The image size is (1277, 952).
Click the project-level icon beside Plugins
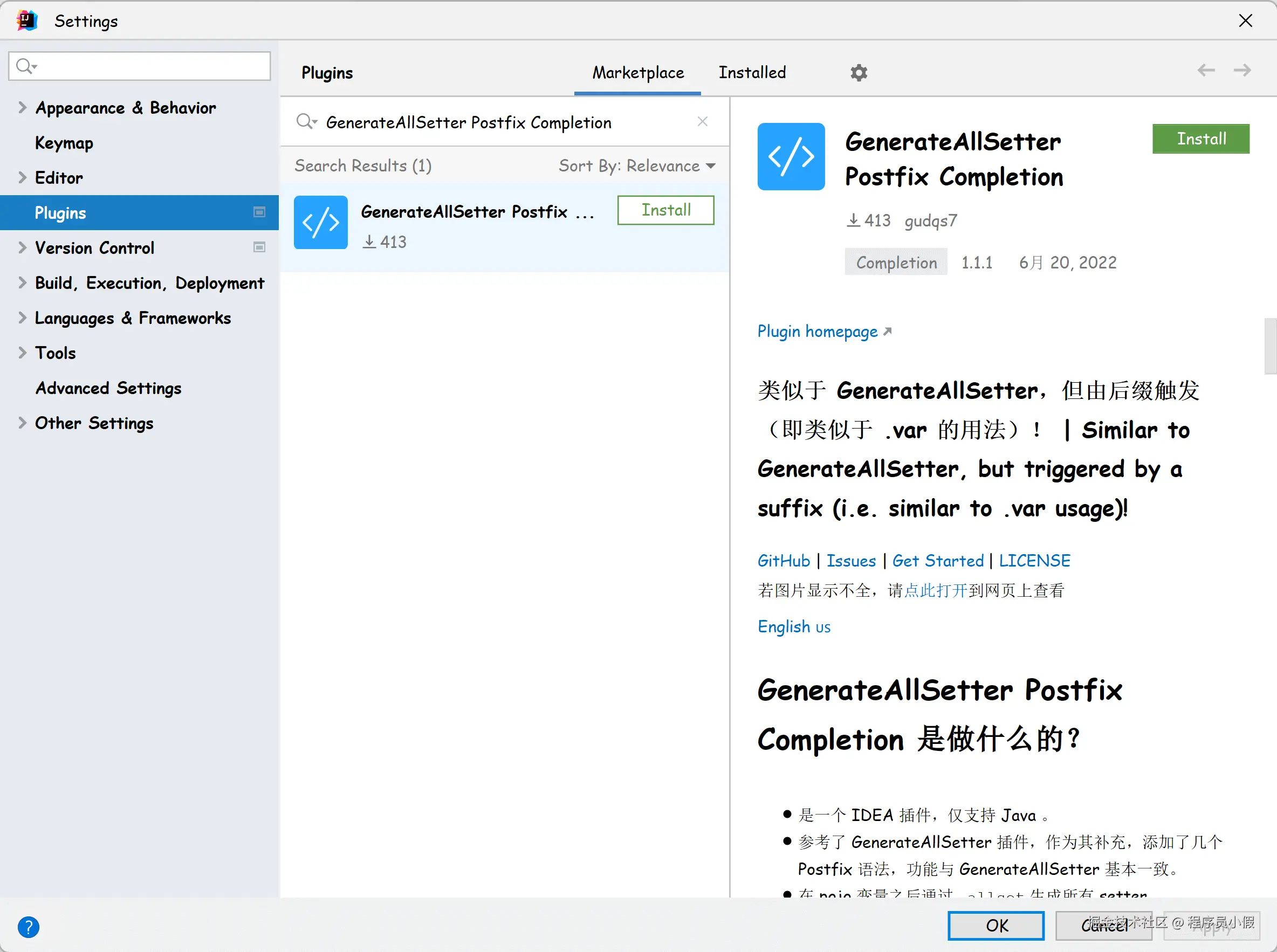[259, 212]
